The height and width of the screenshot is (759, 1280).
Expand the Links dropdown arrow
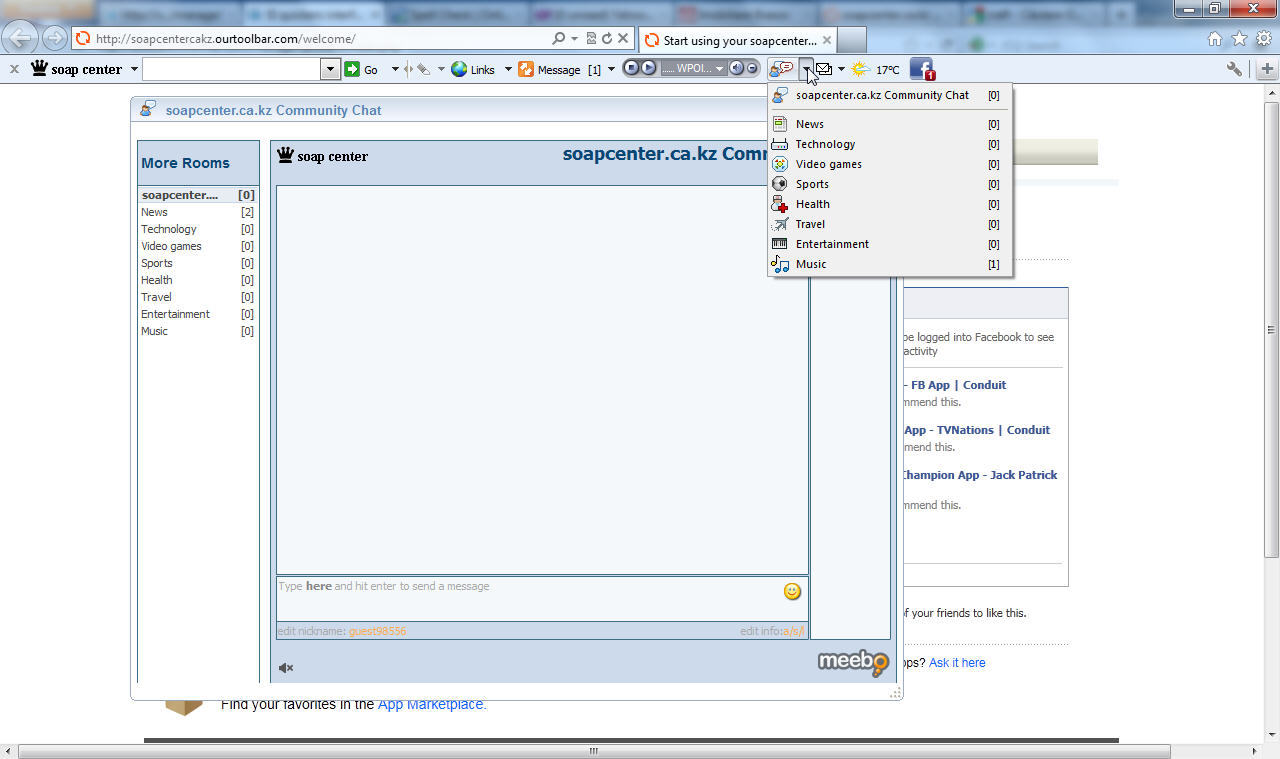[x=508, y=69]
